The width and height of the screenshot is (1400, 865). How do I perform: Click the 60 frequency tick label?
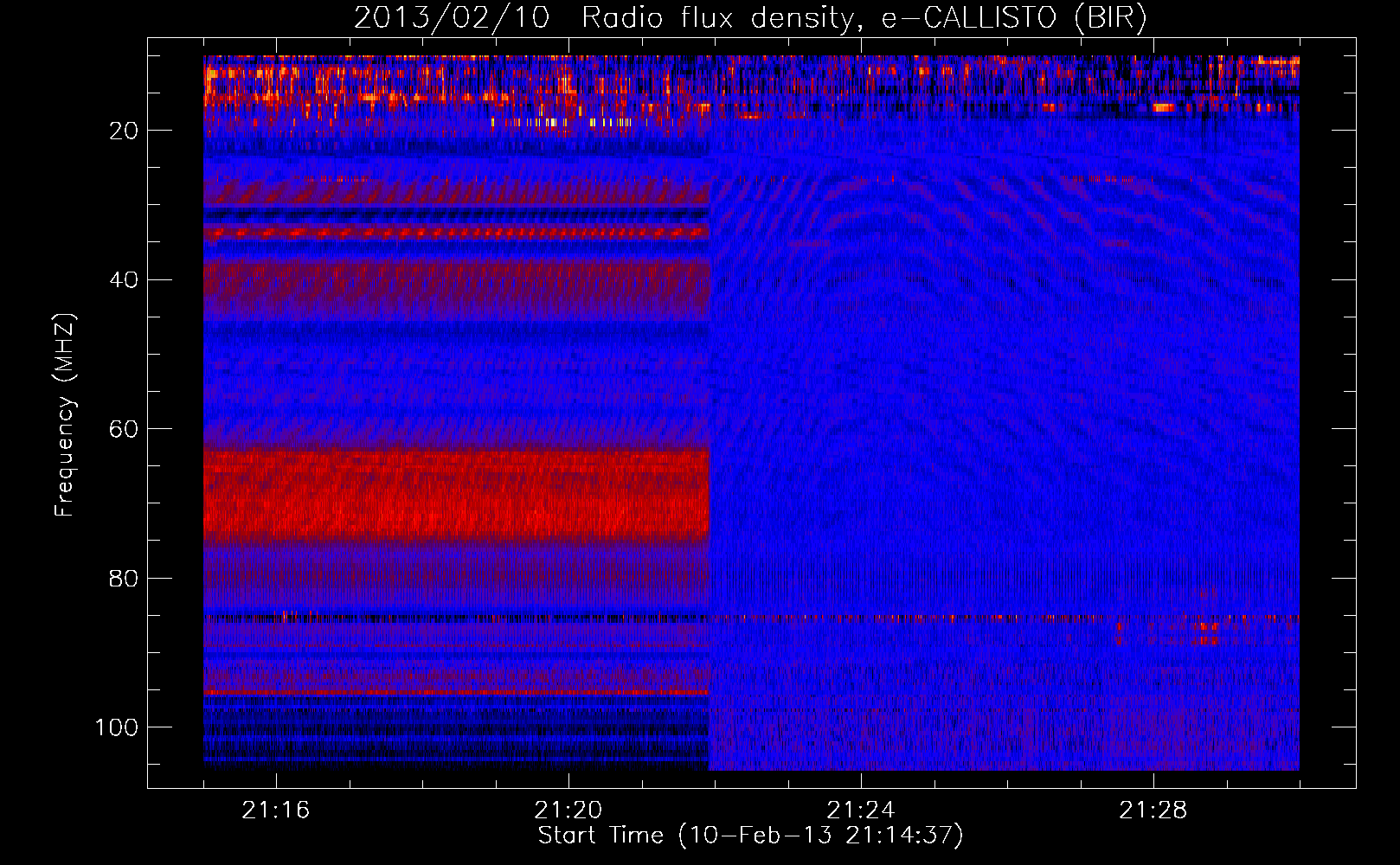(x=125, y=429)
